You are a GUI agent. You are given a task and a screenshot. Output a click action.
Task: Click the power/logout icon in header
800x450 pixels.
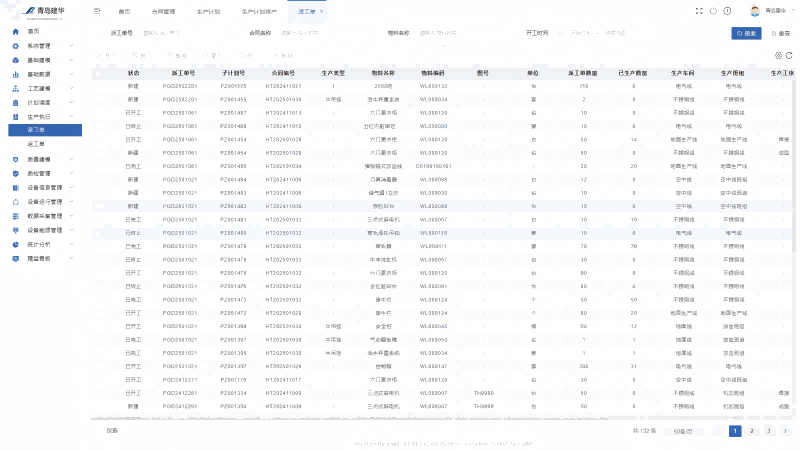pyautogui.click(x=712, y=10)
